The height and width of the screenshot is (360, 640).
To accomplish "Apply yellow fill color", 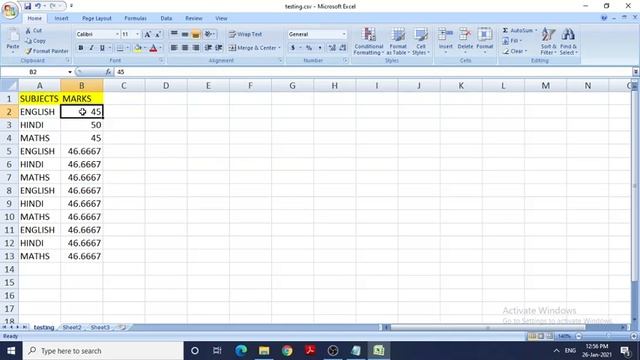I will 138,48.
